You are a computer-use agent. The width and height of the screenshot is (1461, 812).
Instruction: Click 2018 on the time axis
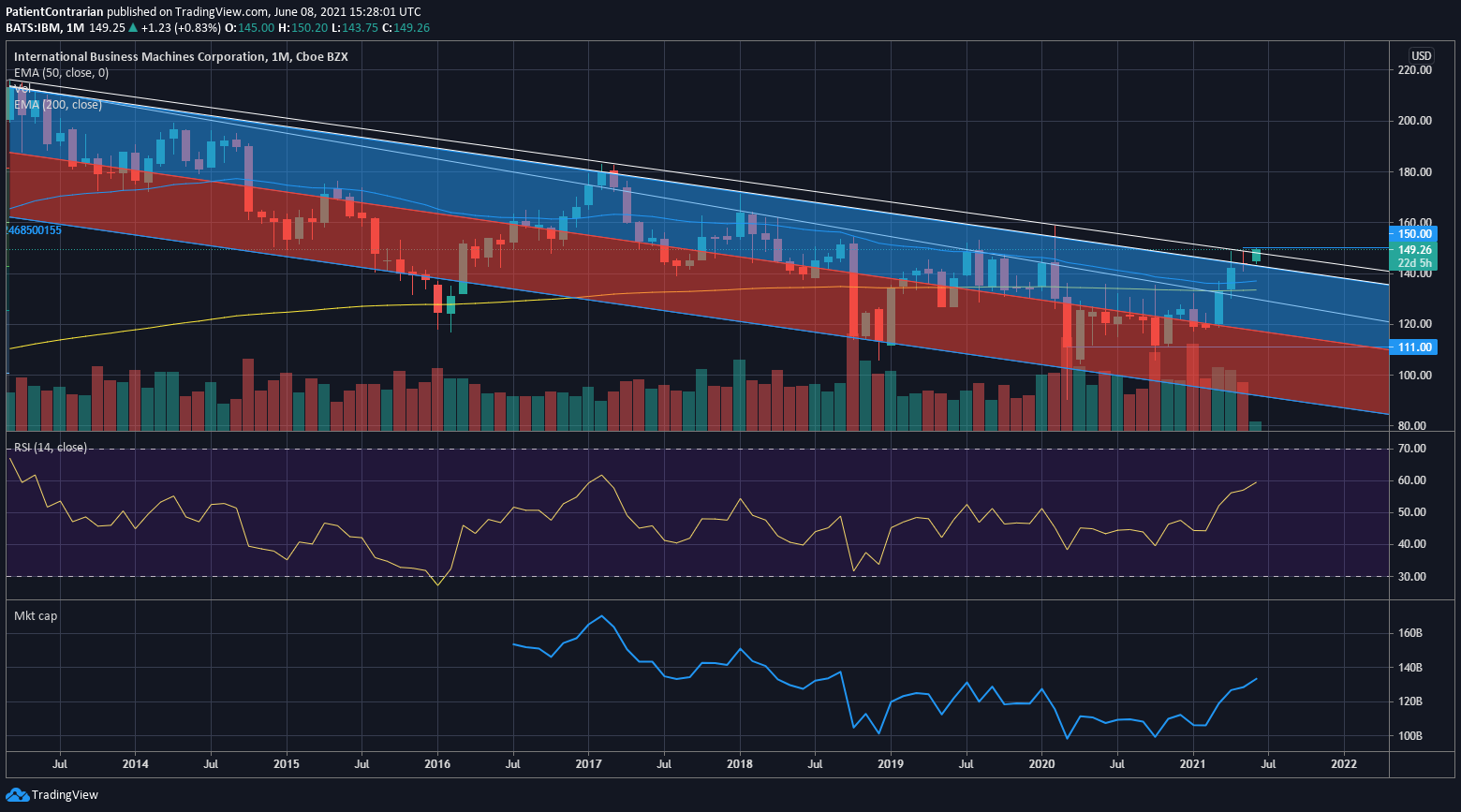740,764
